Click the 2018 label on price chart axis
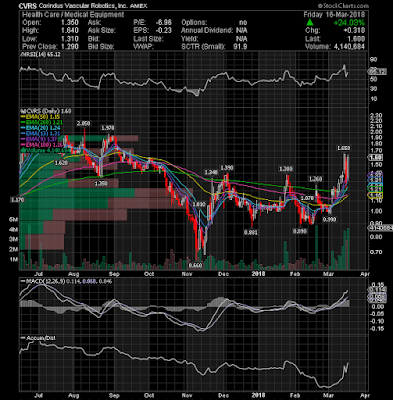393x400 pixels. coord(258,274)
